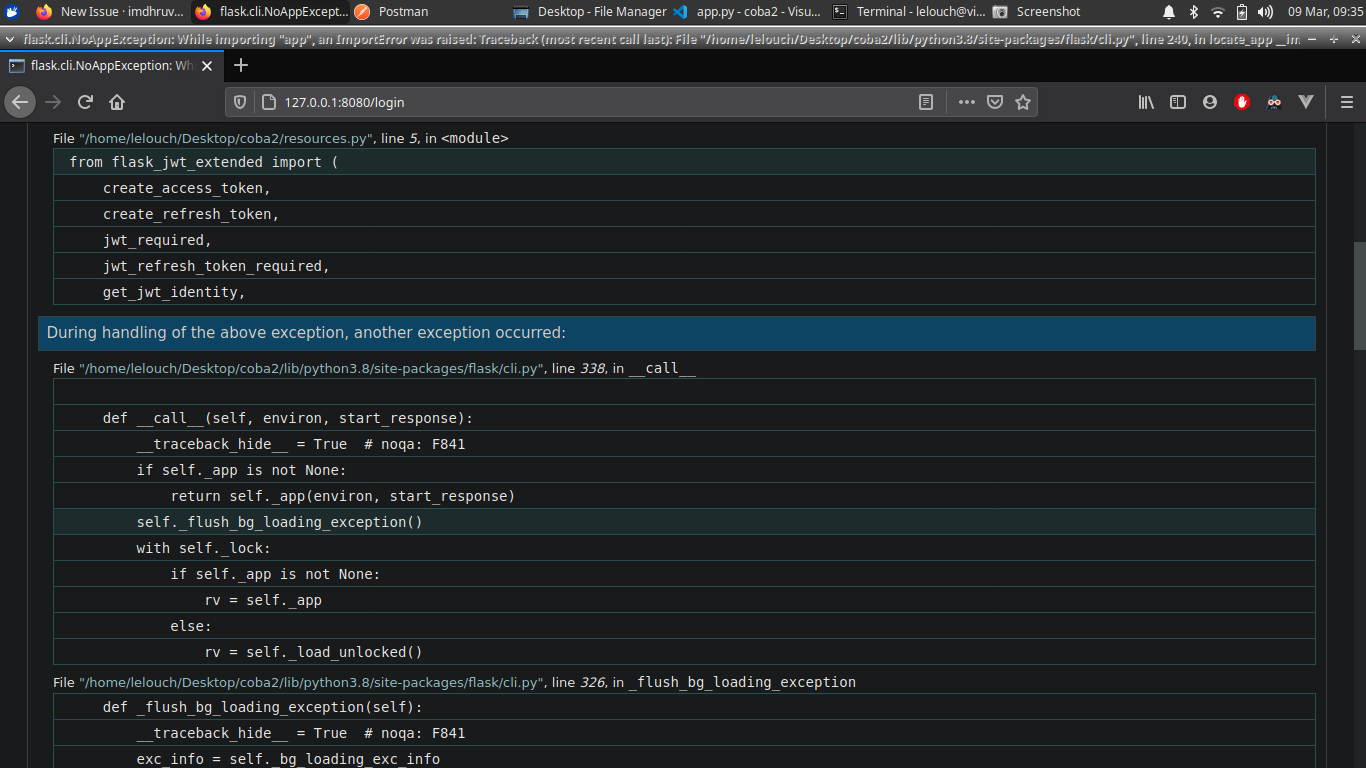The image size is (1366, 768).
Task: Switch to the Terminal taskbar window
Action: tap(908, 12)
